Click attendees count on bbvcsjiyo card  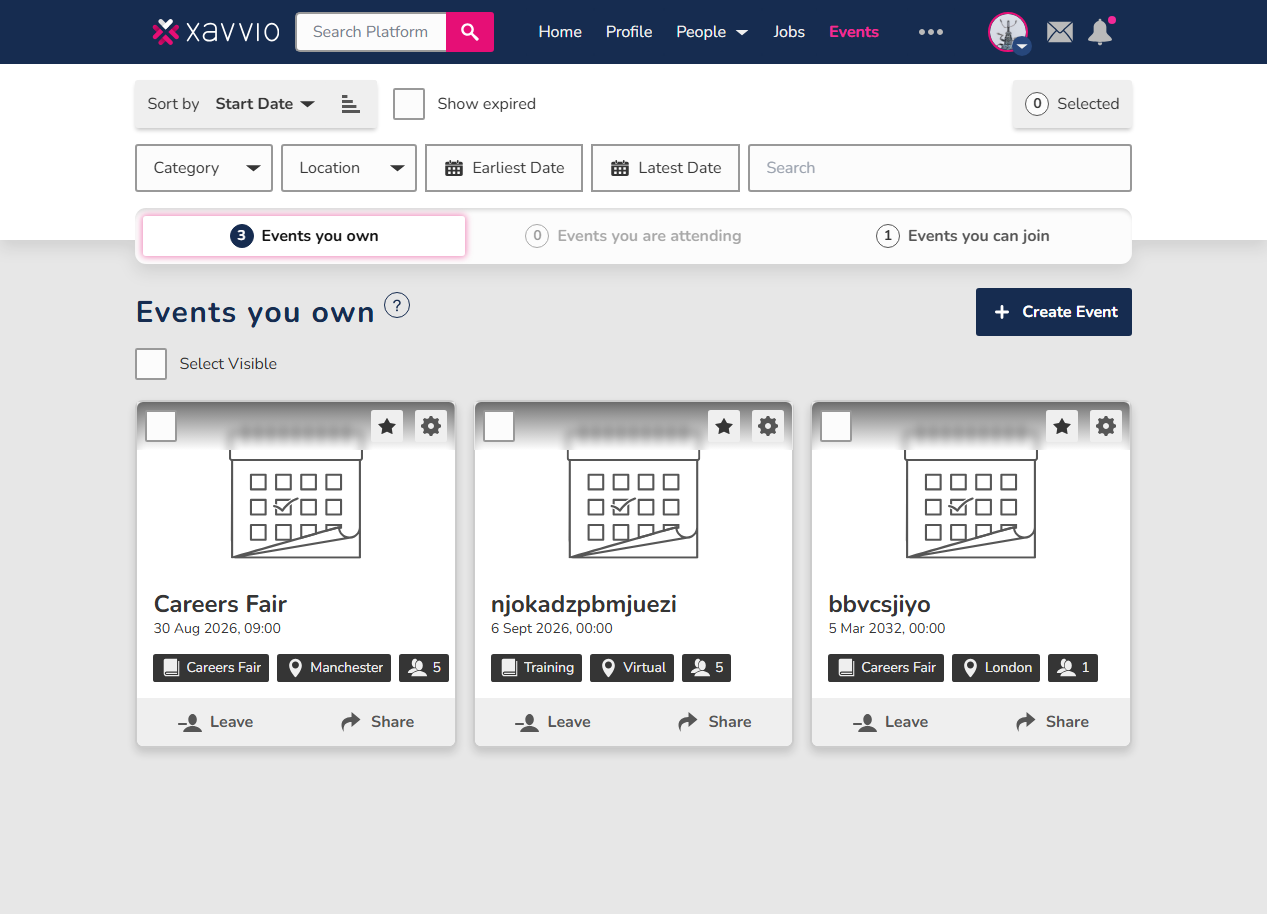(1073, 668)
